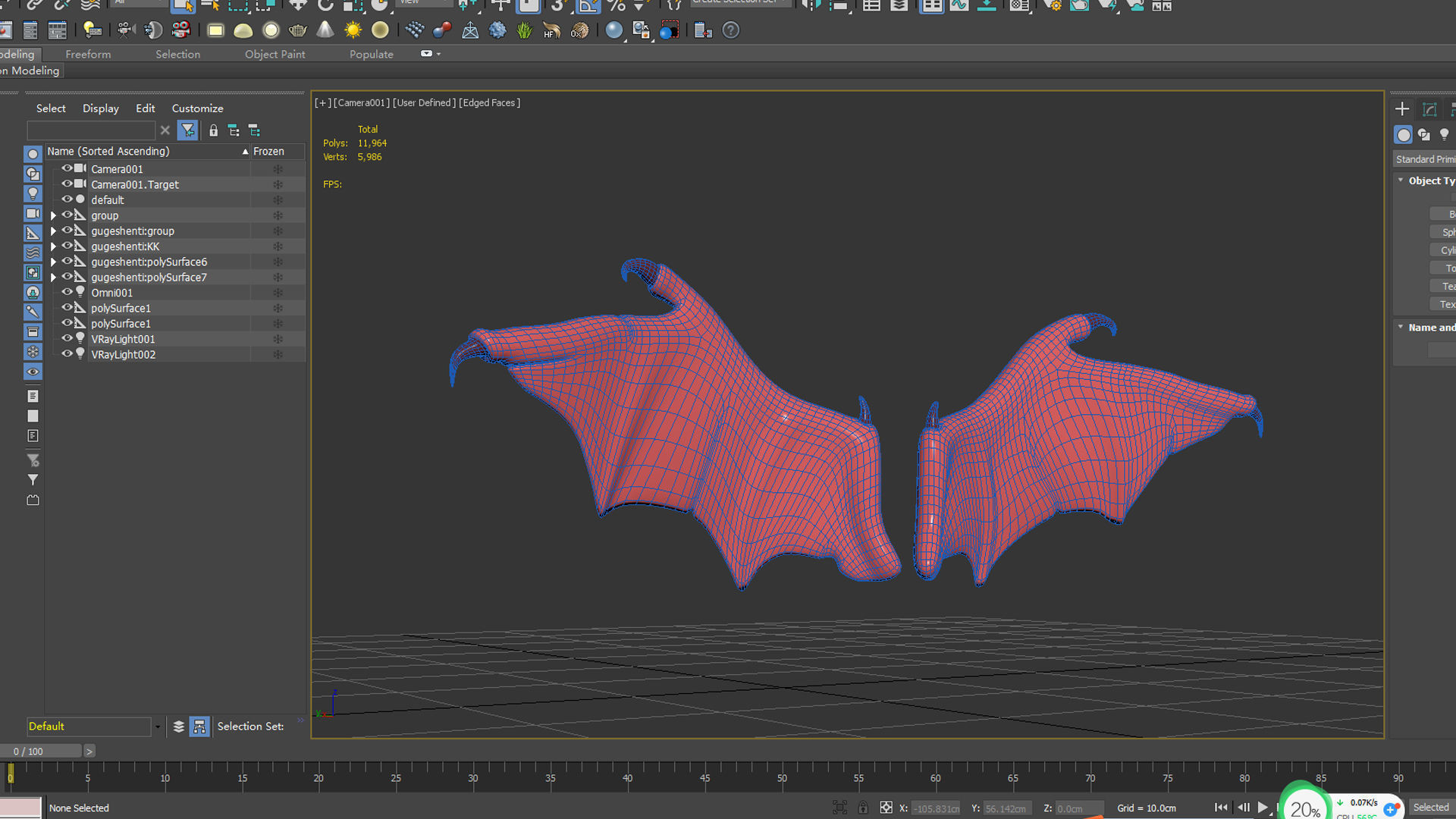Click the lock selection icon in Scene Explorer

click(x=214, y=130)
